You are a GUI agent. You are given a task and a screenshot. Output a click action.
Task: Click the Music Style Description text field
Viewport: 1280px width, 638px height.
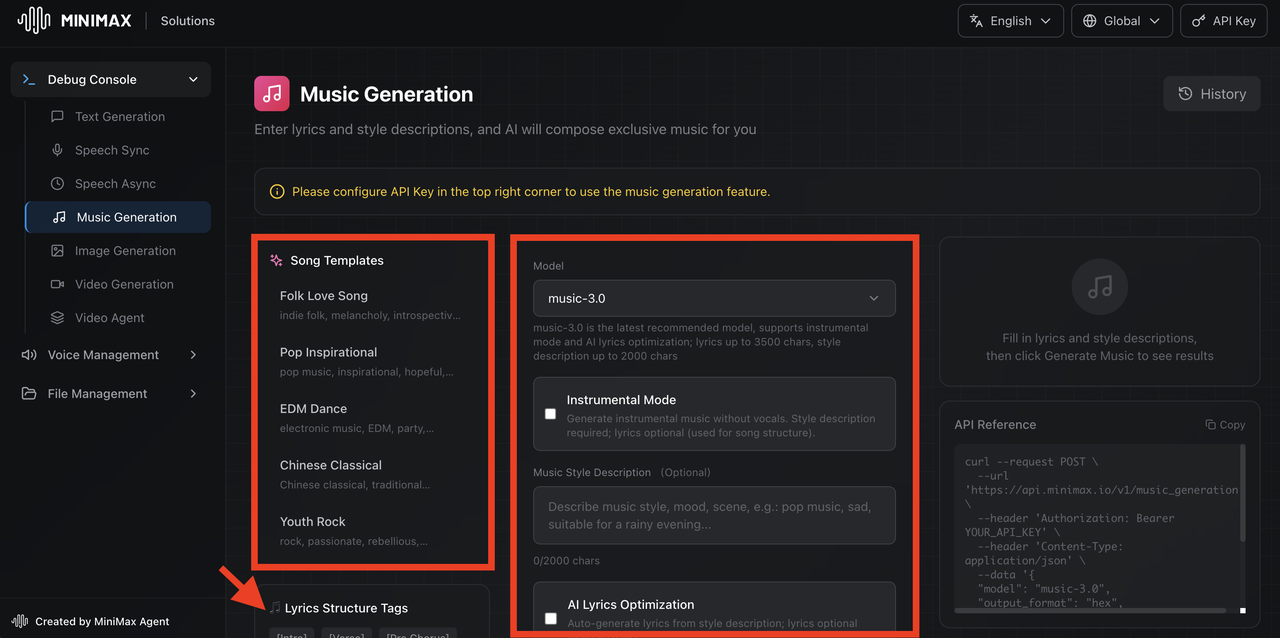[714, 516]
